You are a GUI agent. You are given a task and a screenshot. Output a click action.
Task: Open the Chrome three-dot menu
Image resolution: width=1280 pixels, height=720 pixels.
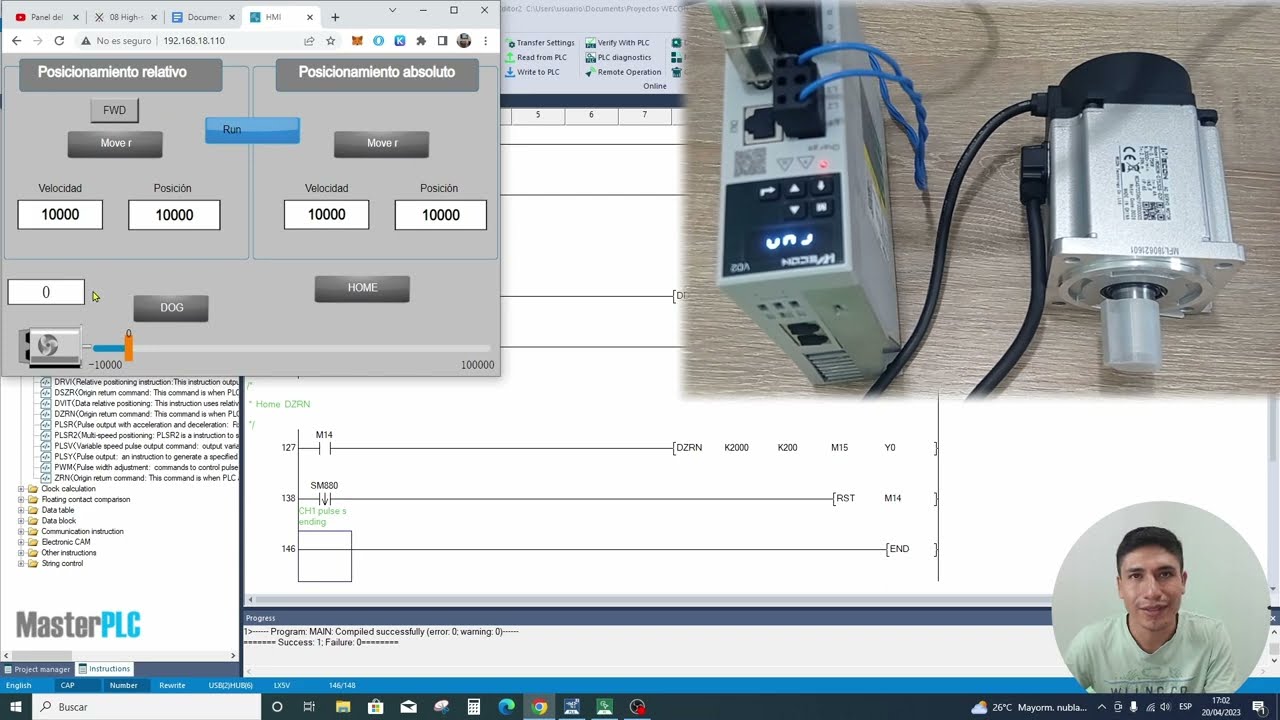click(486, 41)
